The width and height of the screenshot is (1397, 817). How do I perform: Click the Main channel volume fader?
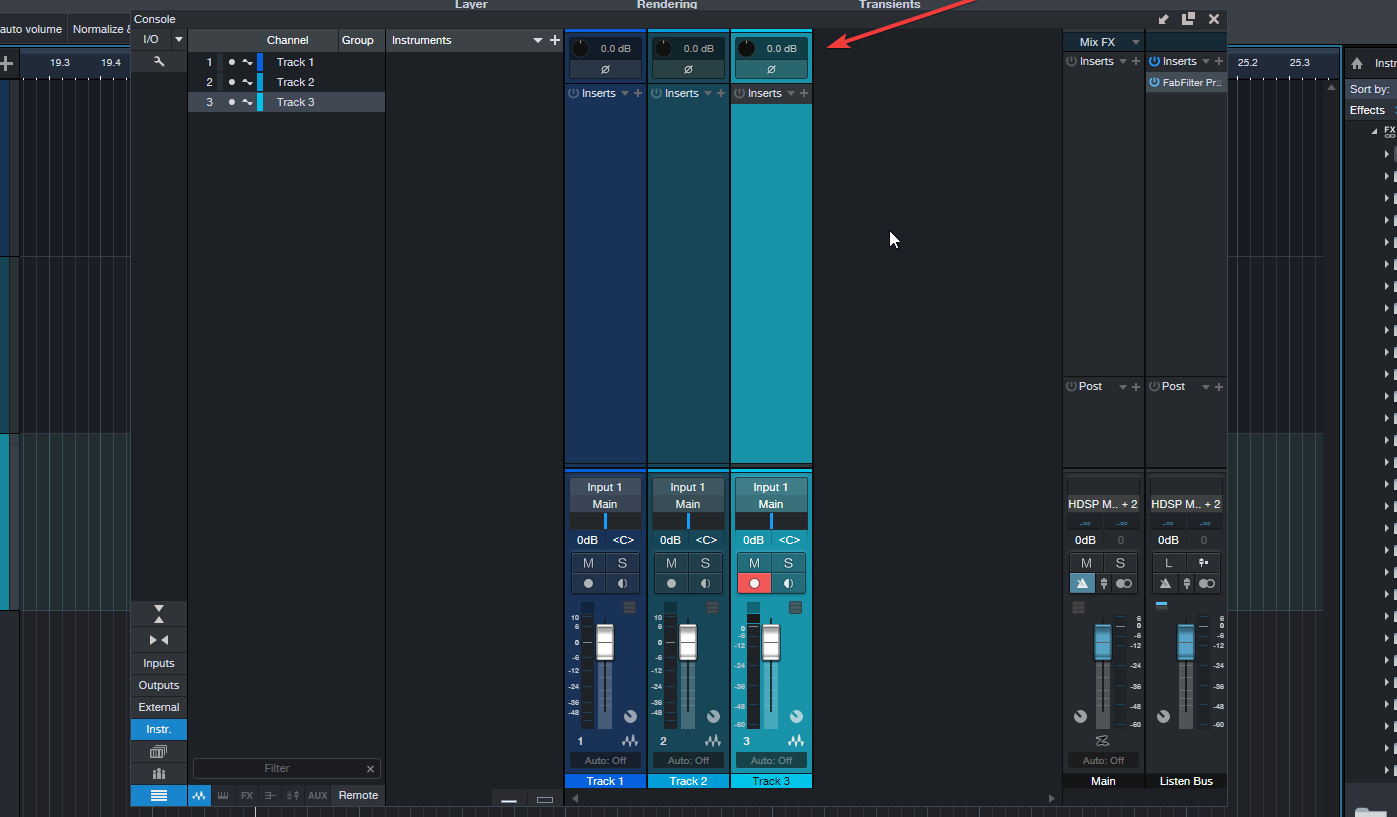[x=1103, y=641]
